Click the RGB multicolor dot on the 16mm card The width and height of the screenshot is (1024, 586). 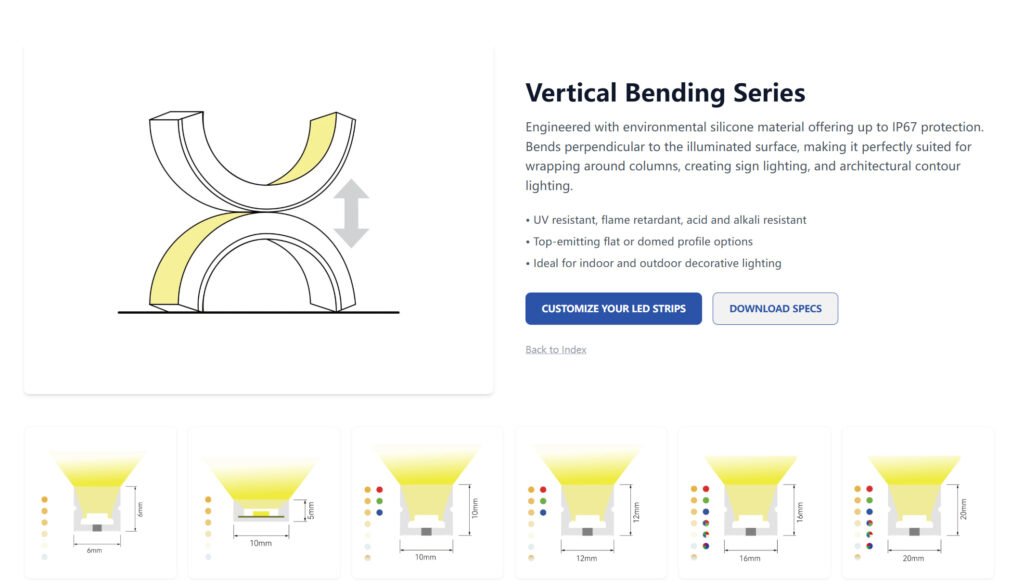click(x=705, y=532)
